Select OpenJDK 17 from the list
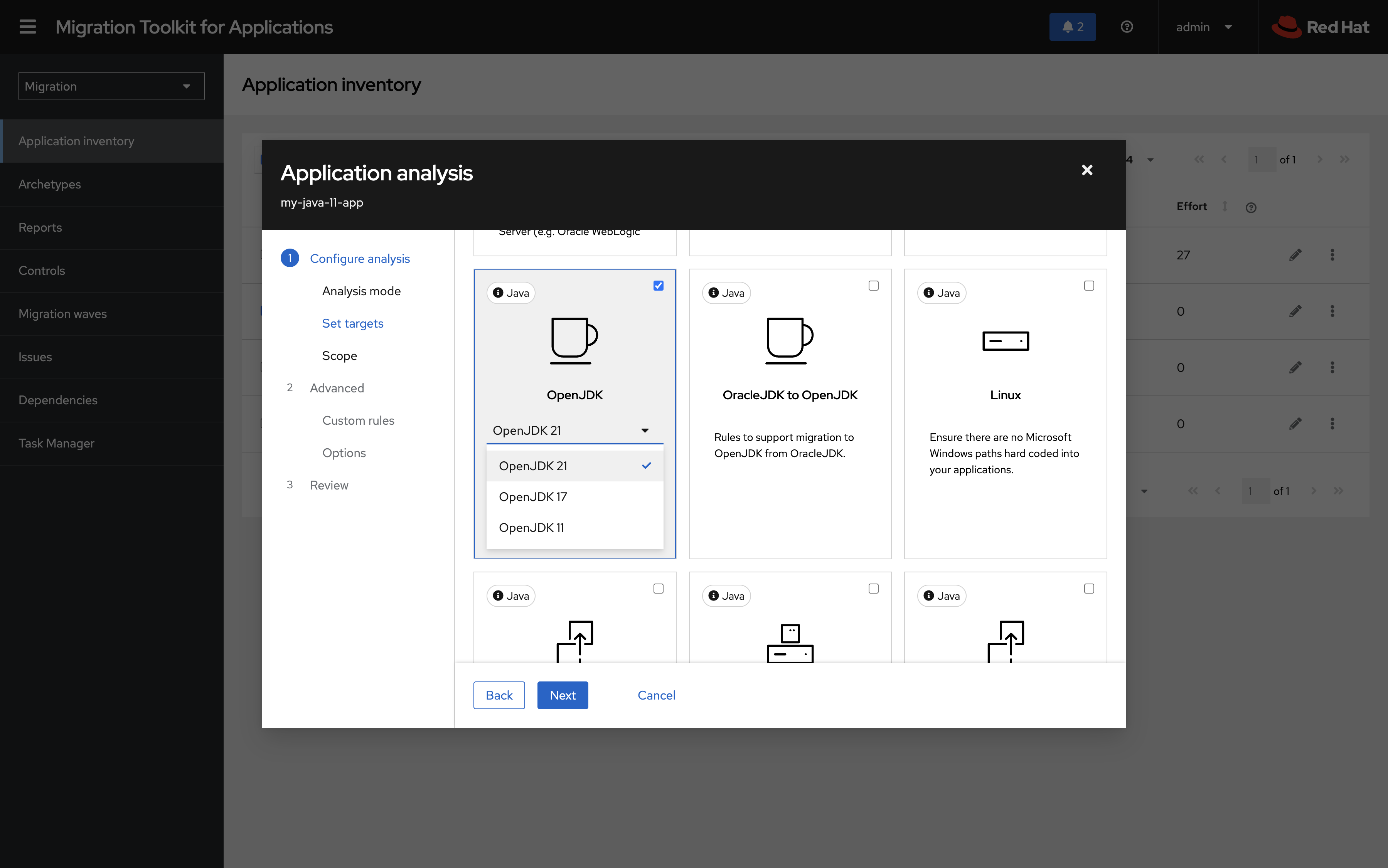 pyautogui.click(x=574, y=496)
